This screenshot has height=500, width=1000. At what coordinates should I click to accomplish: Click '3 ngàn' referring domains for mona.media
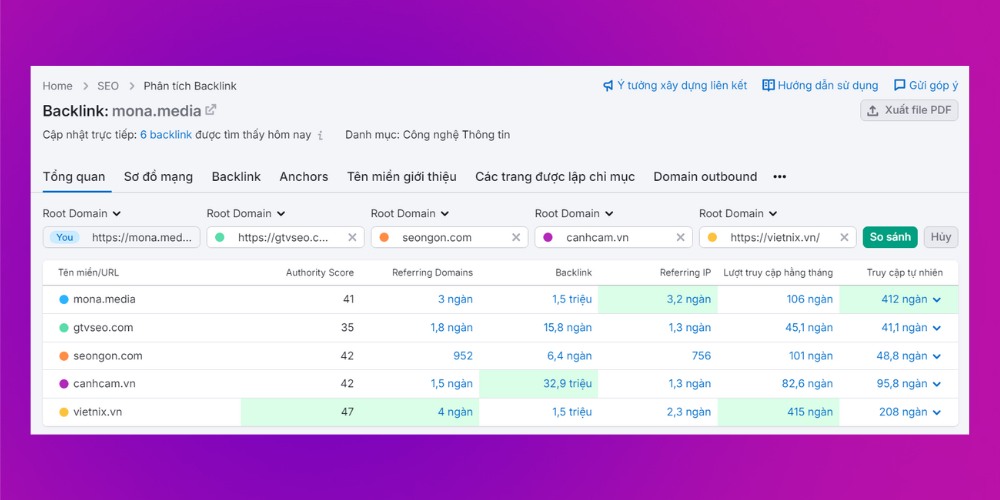tap(455, 300)
